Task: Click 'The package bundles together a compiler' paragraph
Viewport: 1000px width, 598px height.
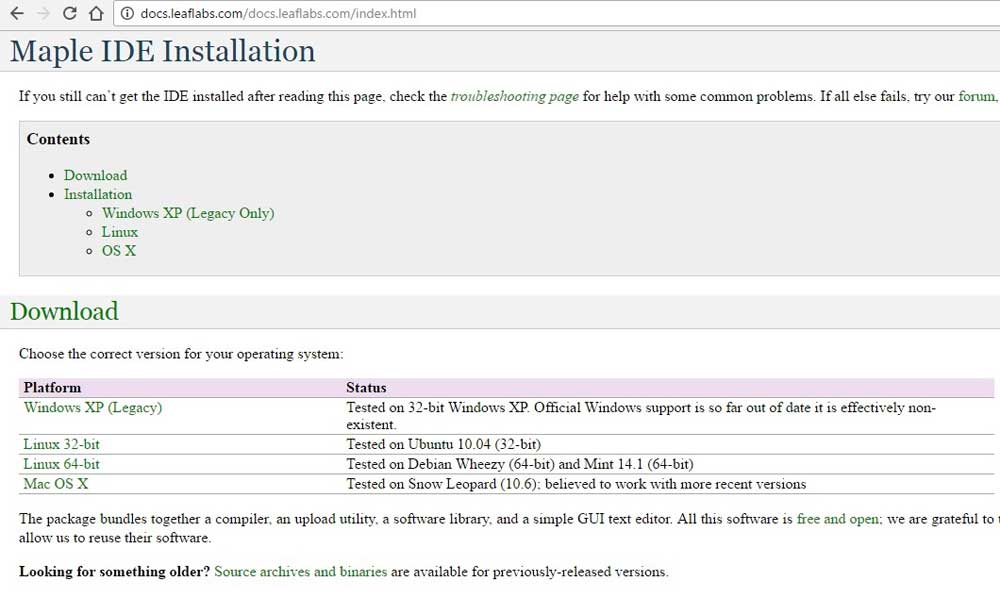Action: click(507, 529)
